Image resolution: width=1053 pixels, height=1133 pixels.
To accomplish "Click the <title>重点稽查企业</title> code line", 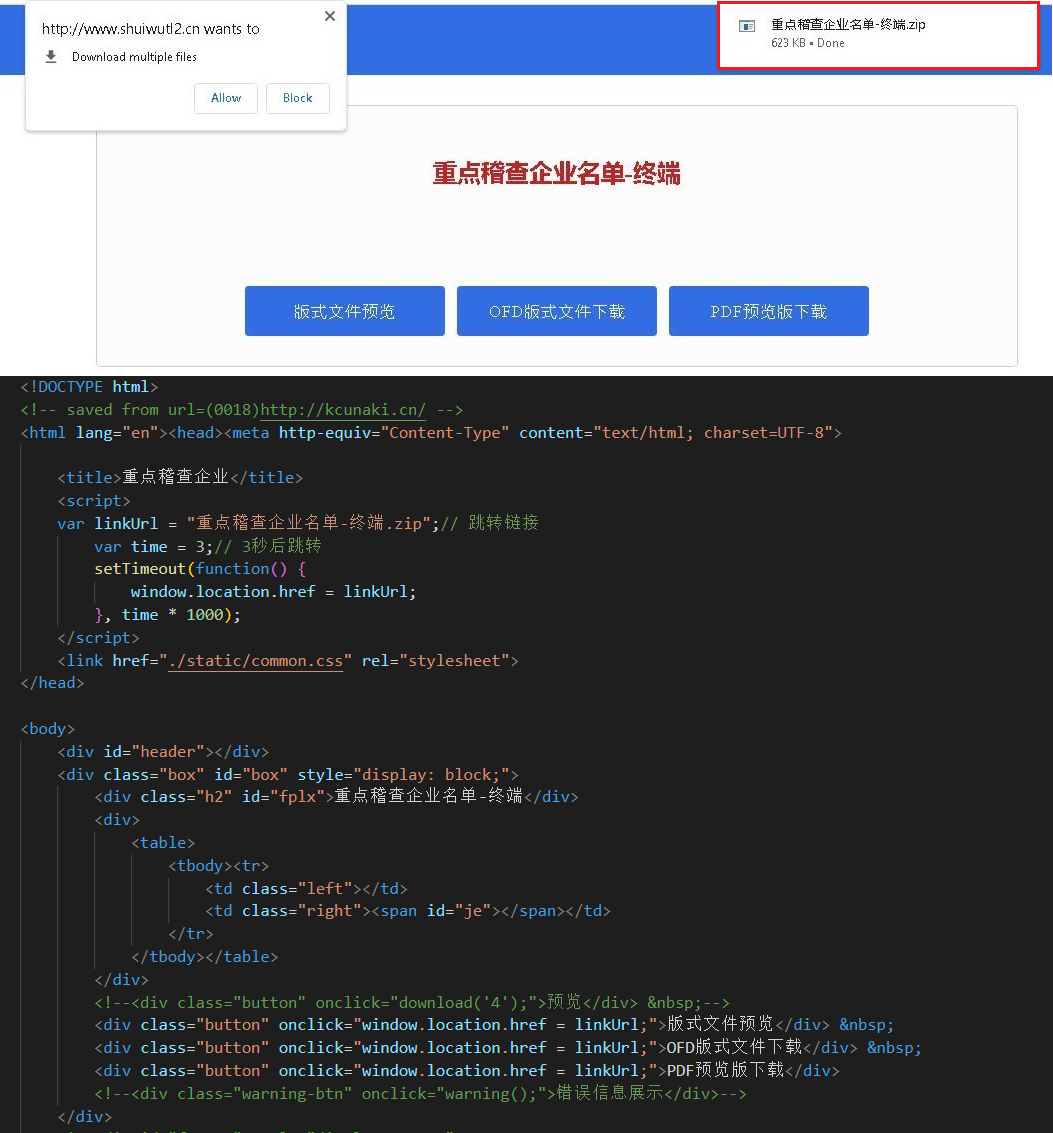I will (x=180, y=478).
